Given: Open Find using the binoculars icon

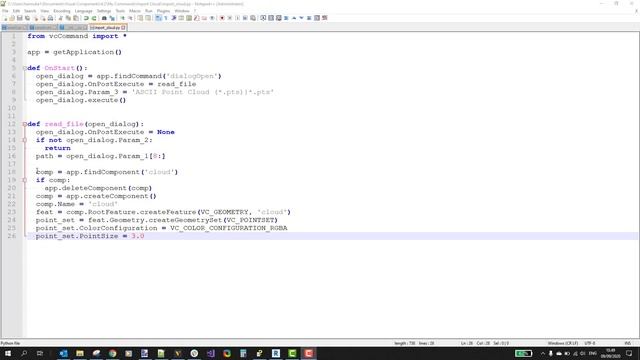Looking at the screenshot, I should pyautogui.click(x=104, y=18).
